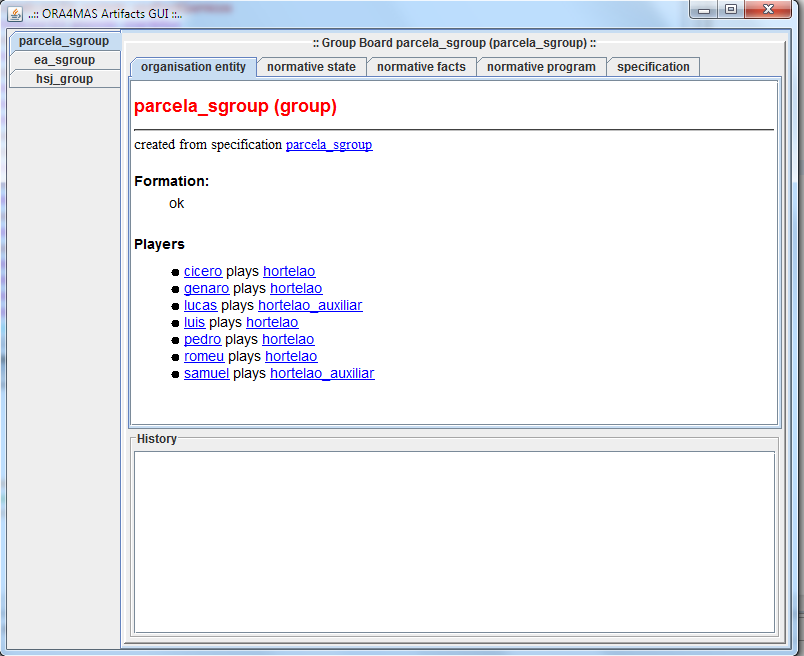Open the specification tab
Screen dimensions: 804x656
(653, 67)
